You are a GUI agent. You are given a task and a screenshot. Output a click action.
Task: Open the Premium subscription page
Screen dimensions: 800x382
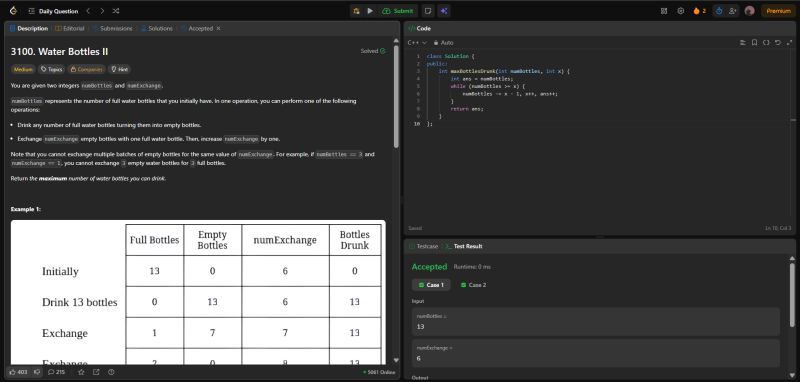779,11
